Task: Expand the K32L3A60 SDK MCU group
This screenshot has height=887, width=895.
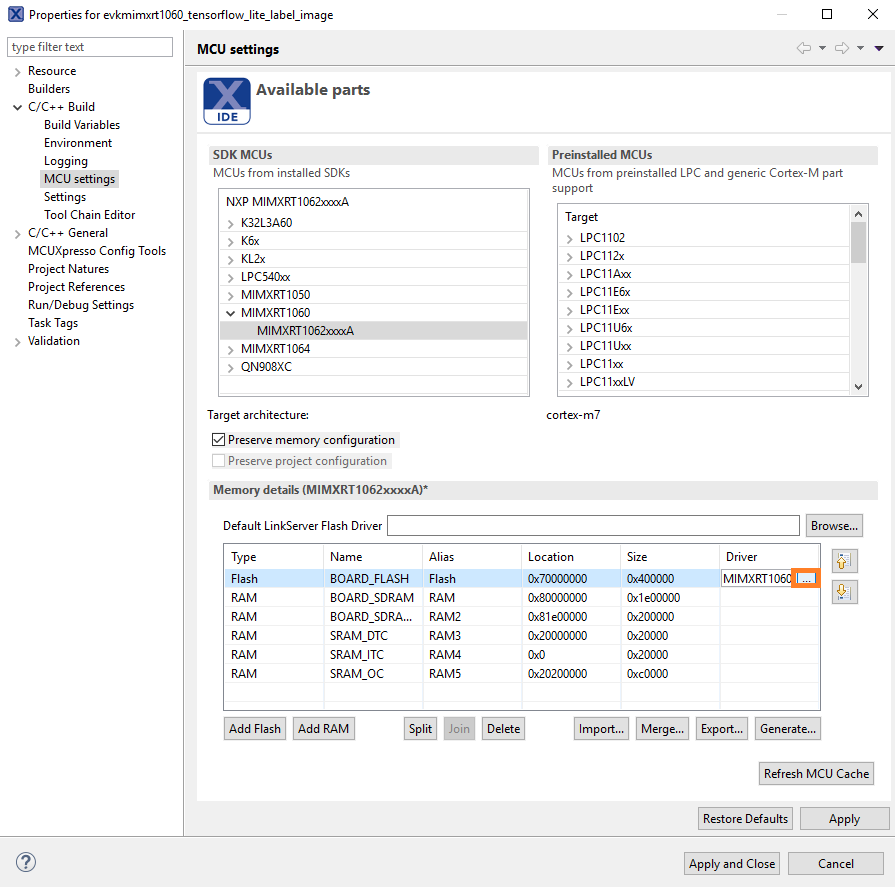Action: (x=231, y=223)
